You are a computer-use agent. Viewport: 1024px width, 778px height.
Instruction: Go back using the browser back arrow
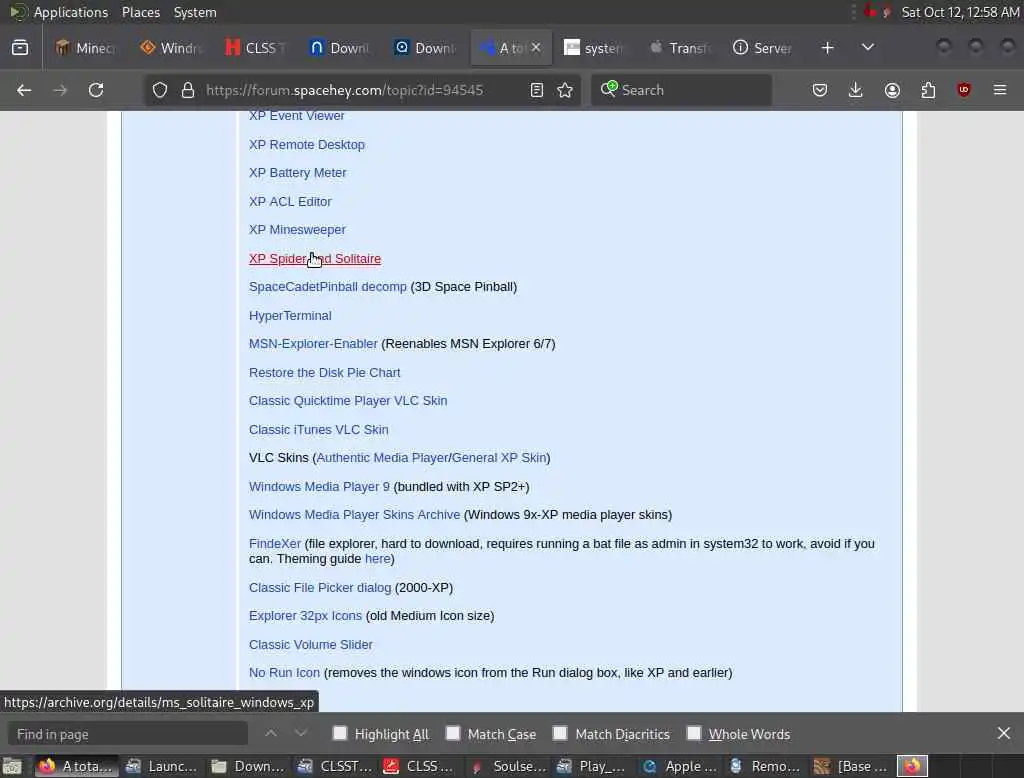click(24, 90)
